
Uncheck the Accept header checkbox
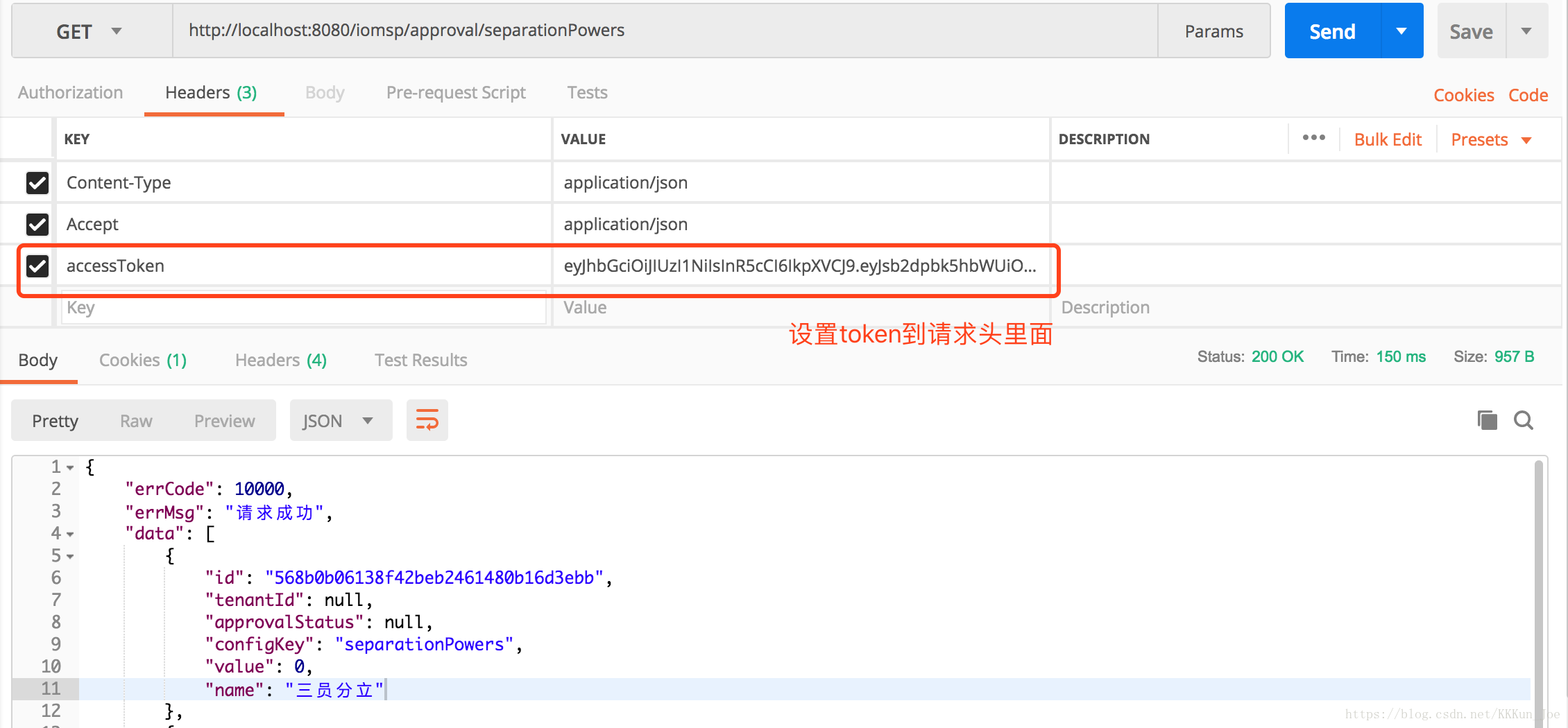(37, 225)
